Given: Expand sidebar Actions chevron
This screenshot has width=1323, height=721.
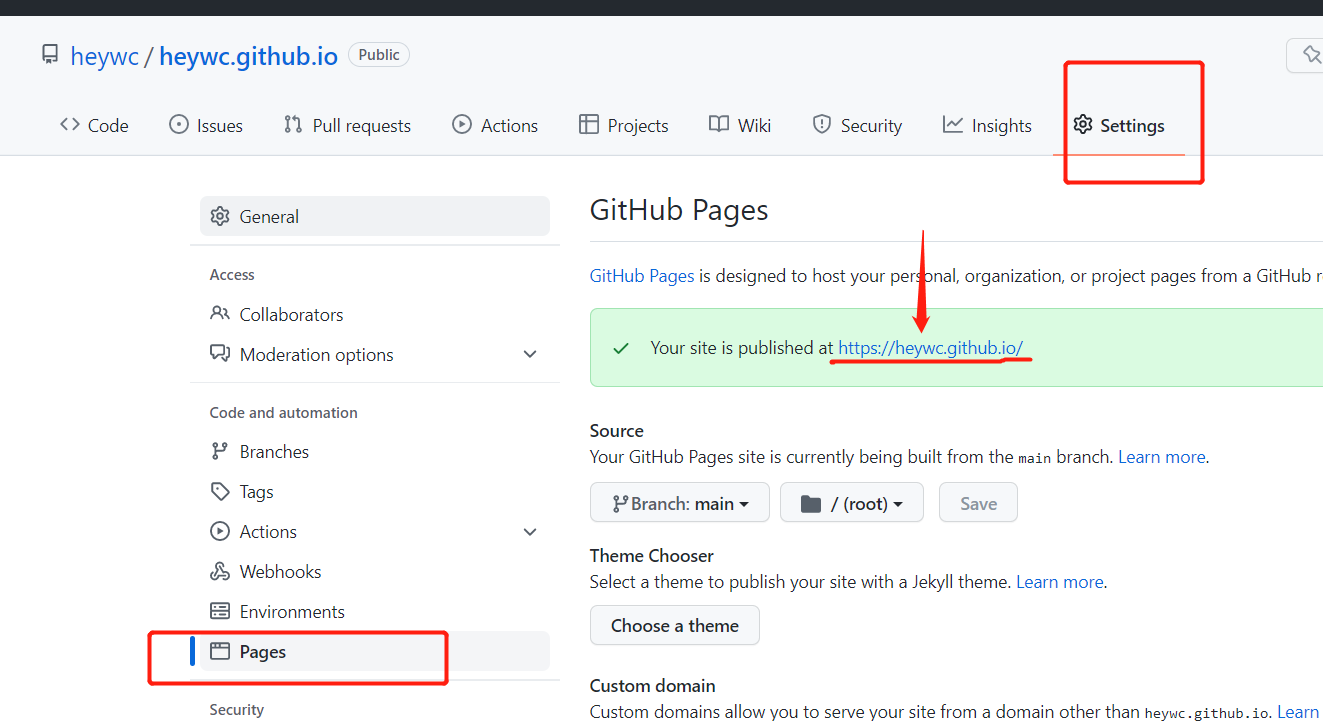Looking at the screenshot, I should click(530, 532).
